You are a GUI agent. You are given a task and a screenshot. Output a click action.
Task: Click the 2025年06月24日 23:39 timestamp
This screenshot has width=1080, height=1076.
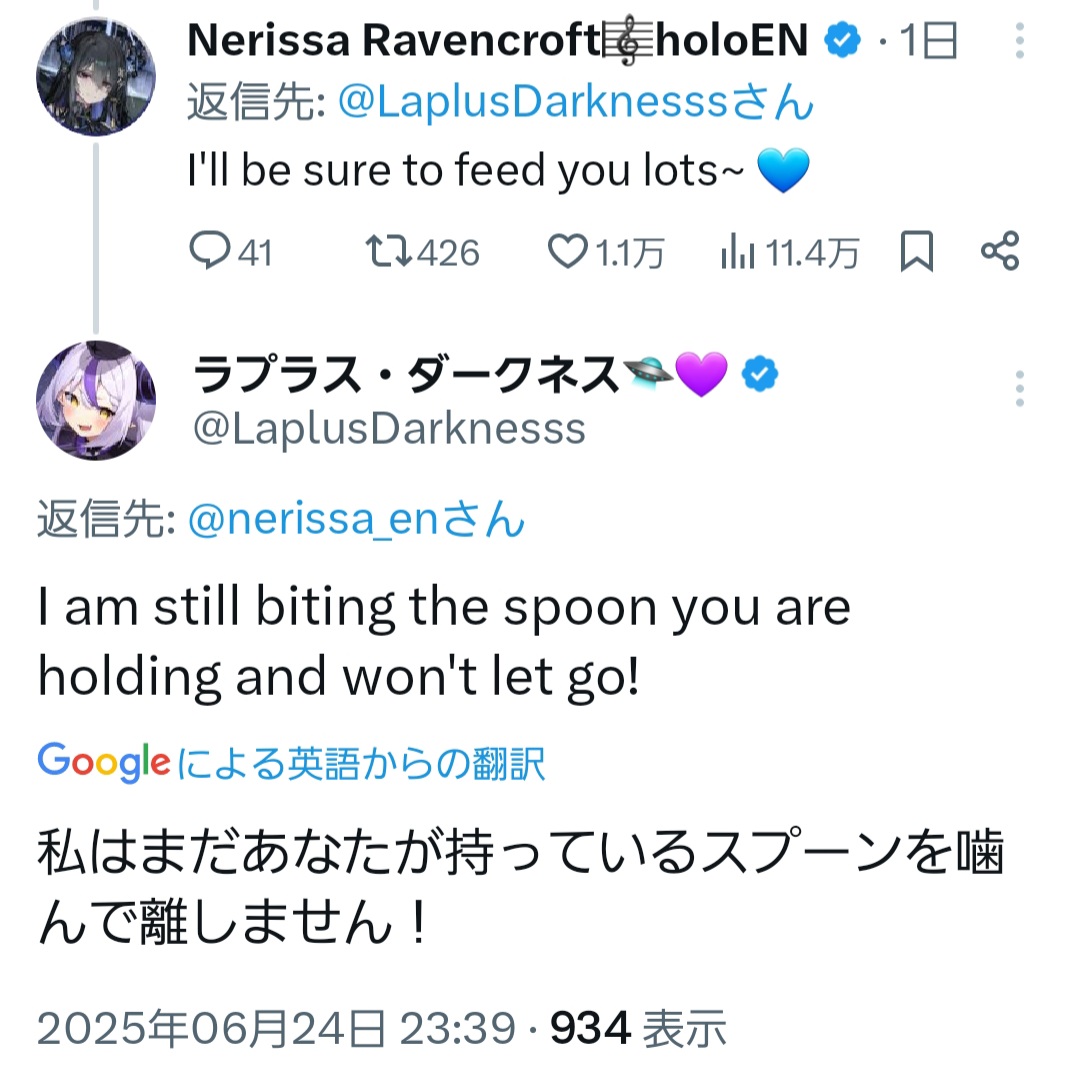click(x=276, y=1028)
